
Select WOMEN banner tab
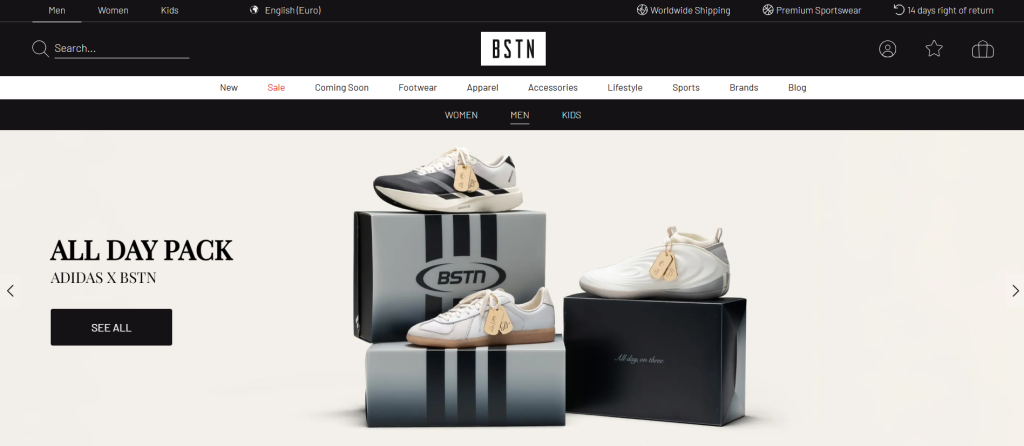461,115
